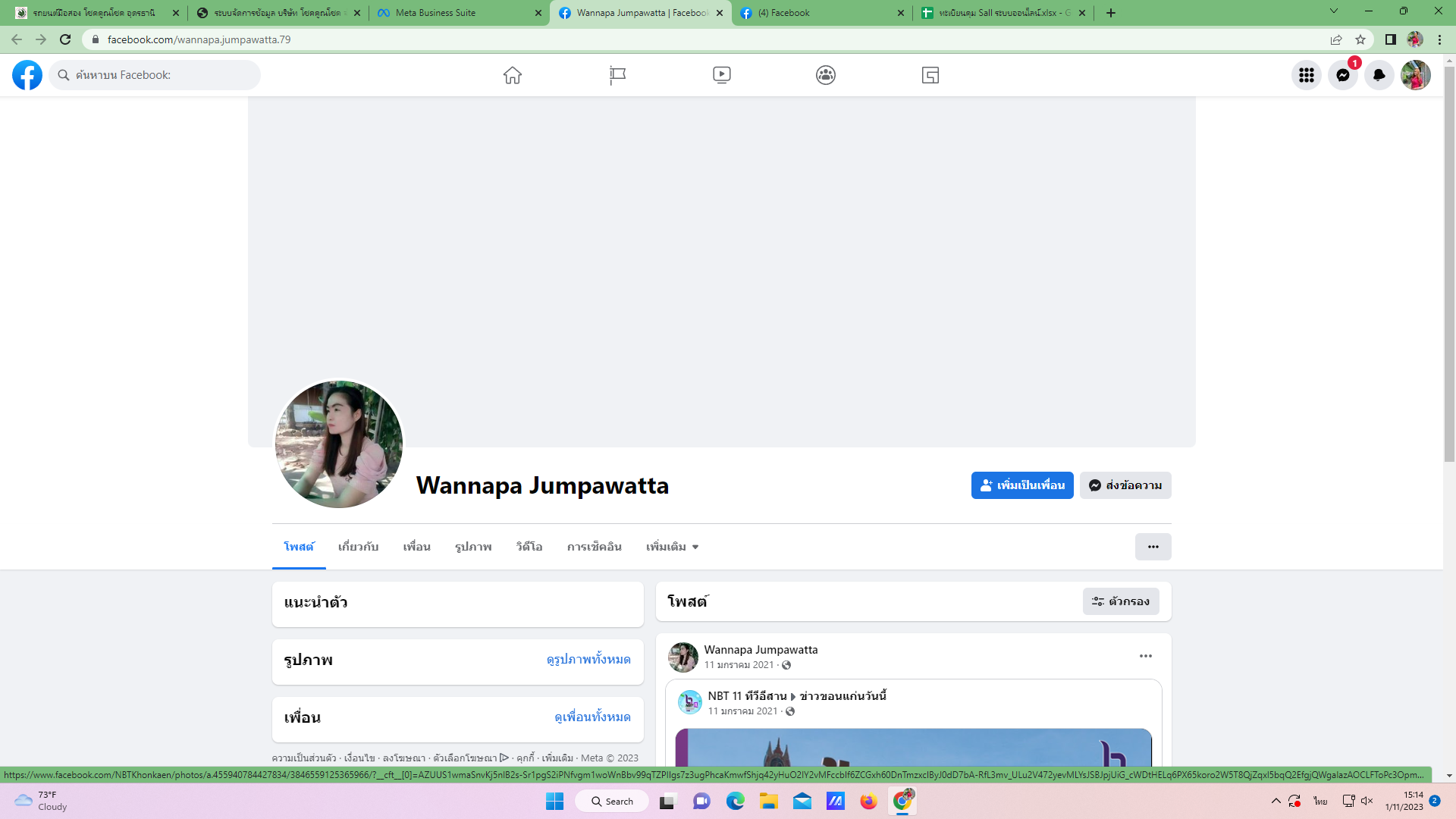Viewport: 1456px width, 819px height.
Task: Open the notifications bell
Action: 1379,75
